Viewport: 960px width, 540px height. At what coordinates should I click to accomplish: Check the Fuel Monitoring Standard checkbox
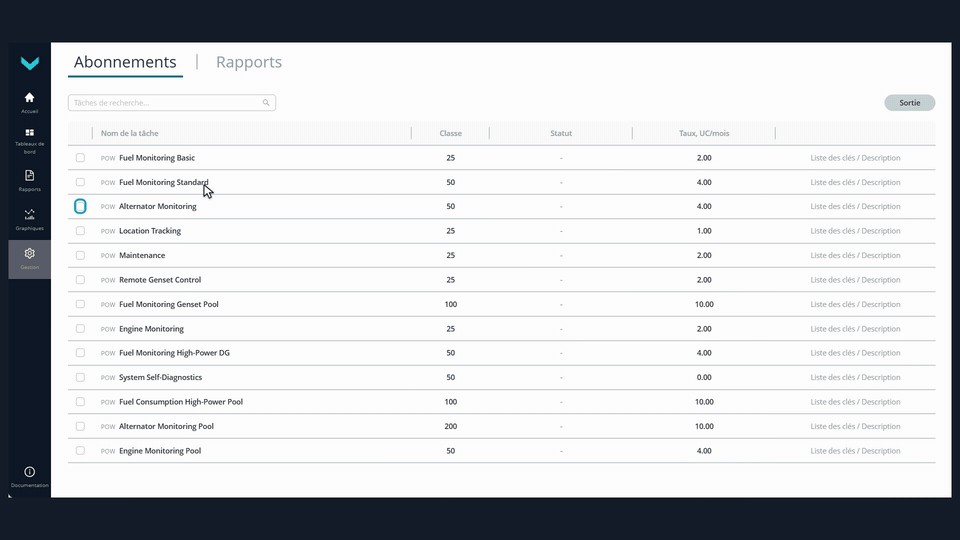tap(80, 182)
